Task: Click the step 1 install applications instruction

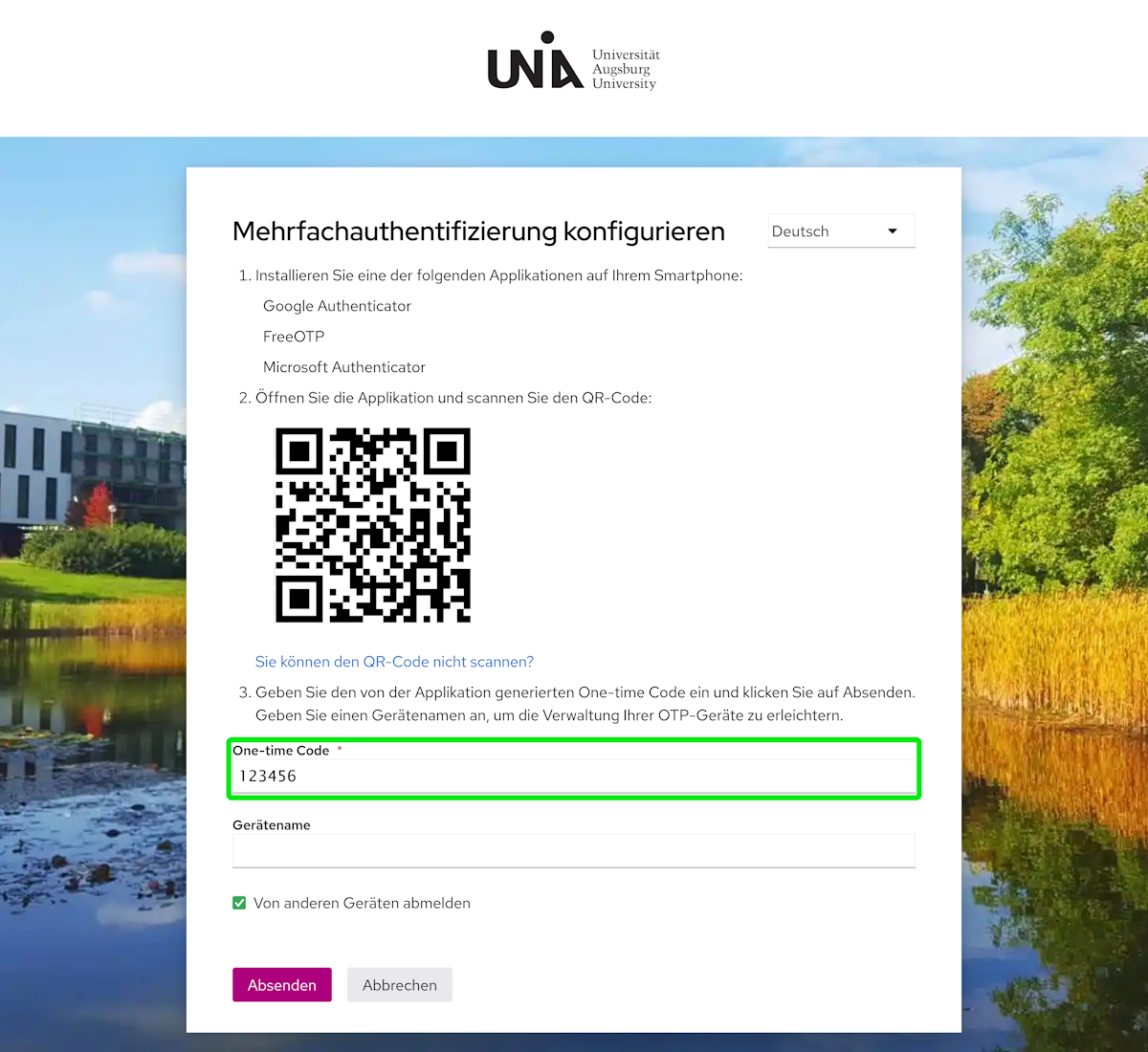Action: tap(491, 275)
